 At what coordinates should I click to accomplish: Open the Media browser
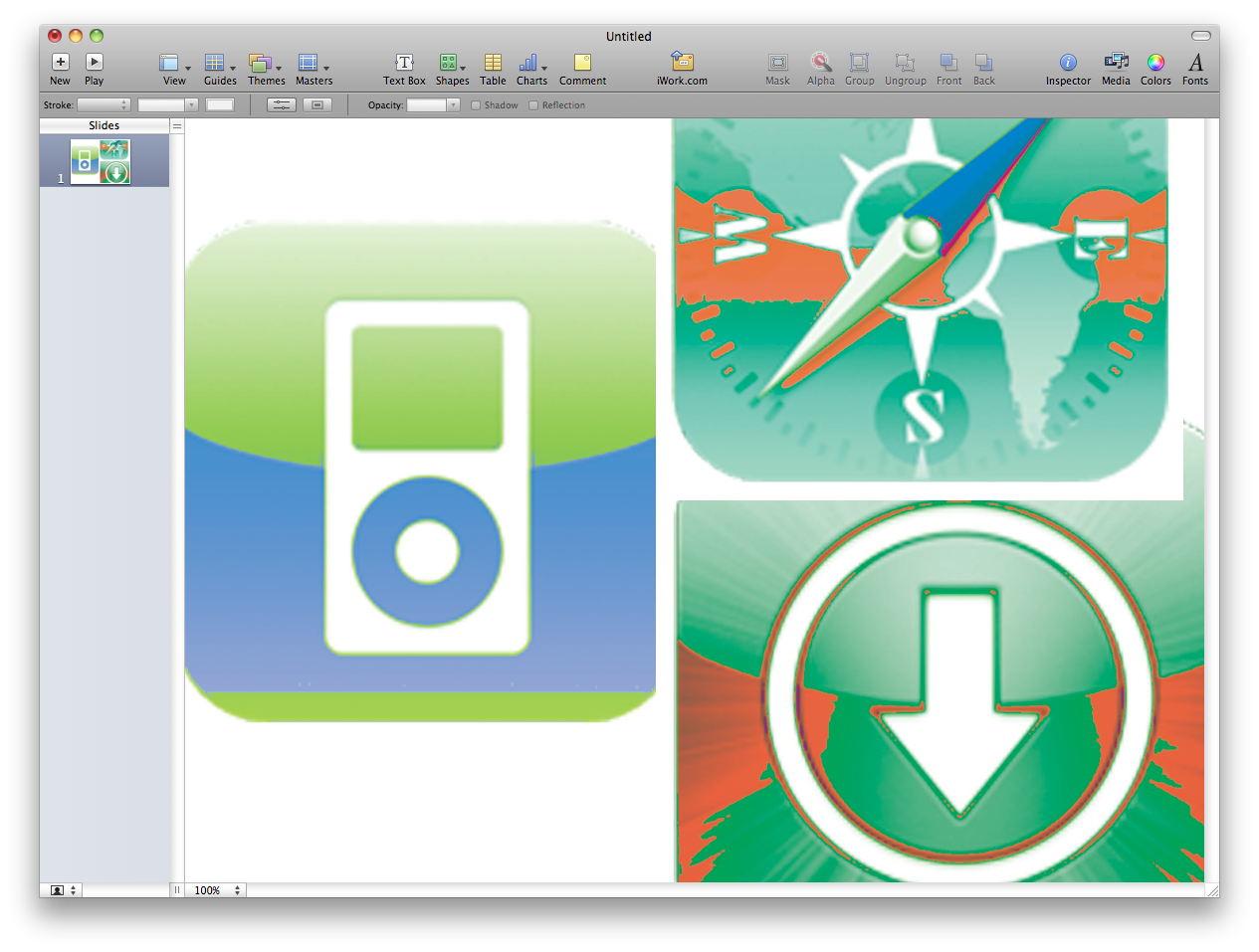point(1116,69)
